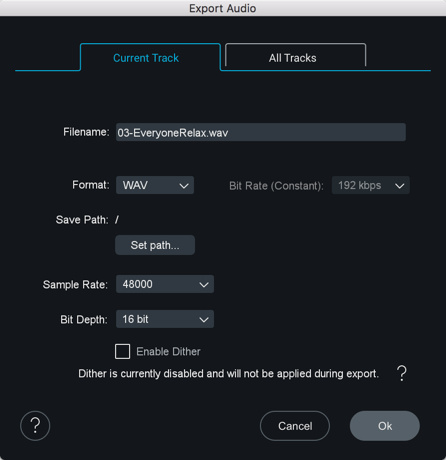446x460 pixels.
Task: Confirm export with the Ok button
Action: [x=385, y=426]
